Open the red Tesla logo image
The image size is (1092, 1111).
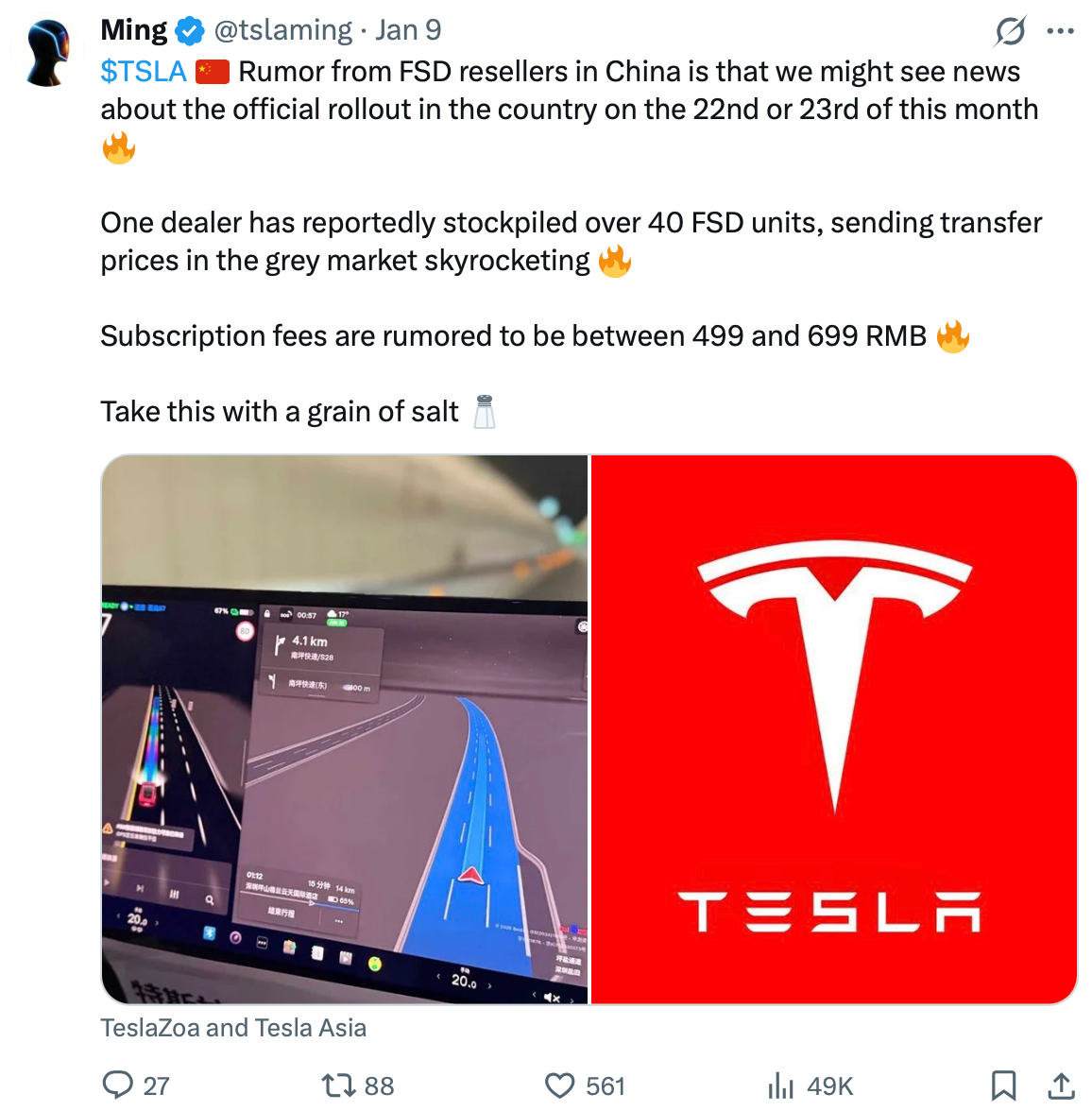pyautogui.click(x=834, y=728)
